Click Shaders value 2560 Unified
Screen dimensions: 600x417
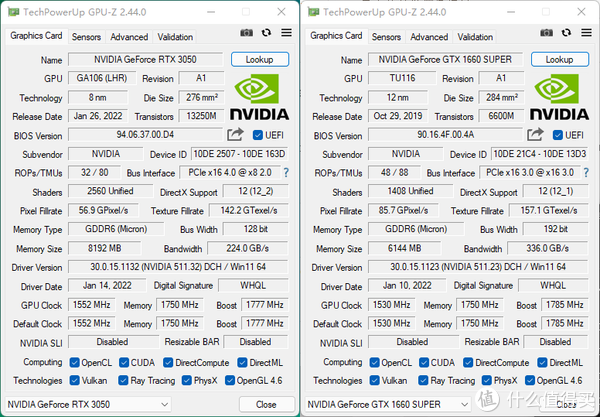pyautogui.click(x=110, y=191)
